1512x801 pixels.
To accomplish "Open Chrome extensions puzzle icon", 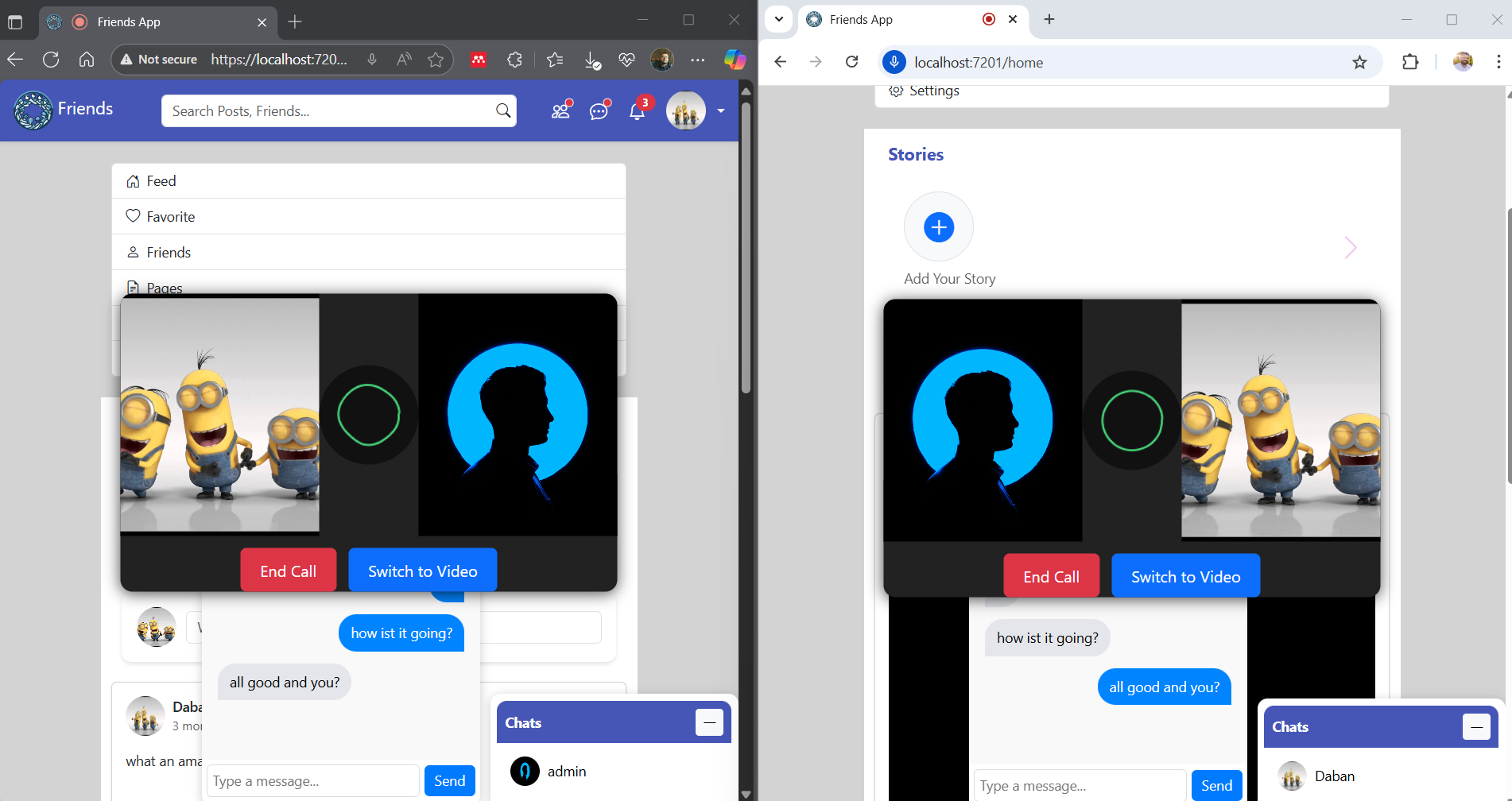I will click(x=1410, y=62).
